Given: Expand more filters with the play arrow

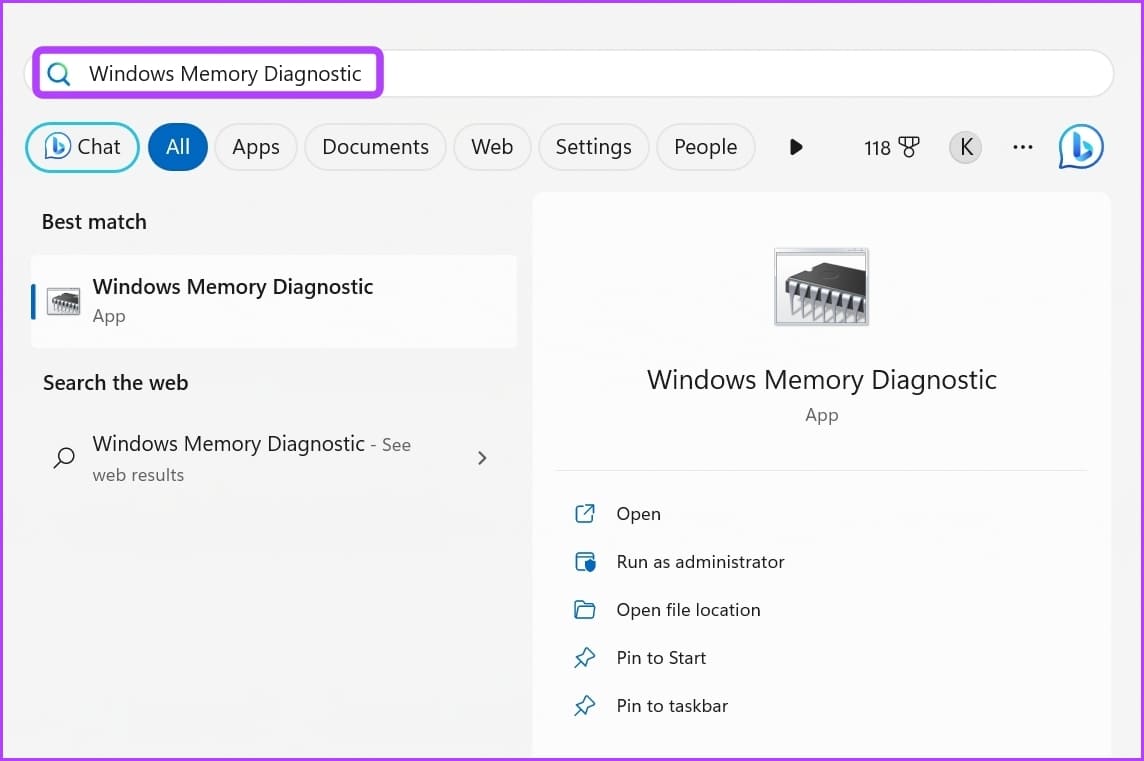Looking at the screenshot, I should point(796,147).
